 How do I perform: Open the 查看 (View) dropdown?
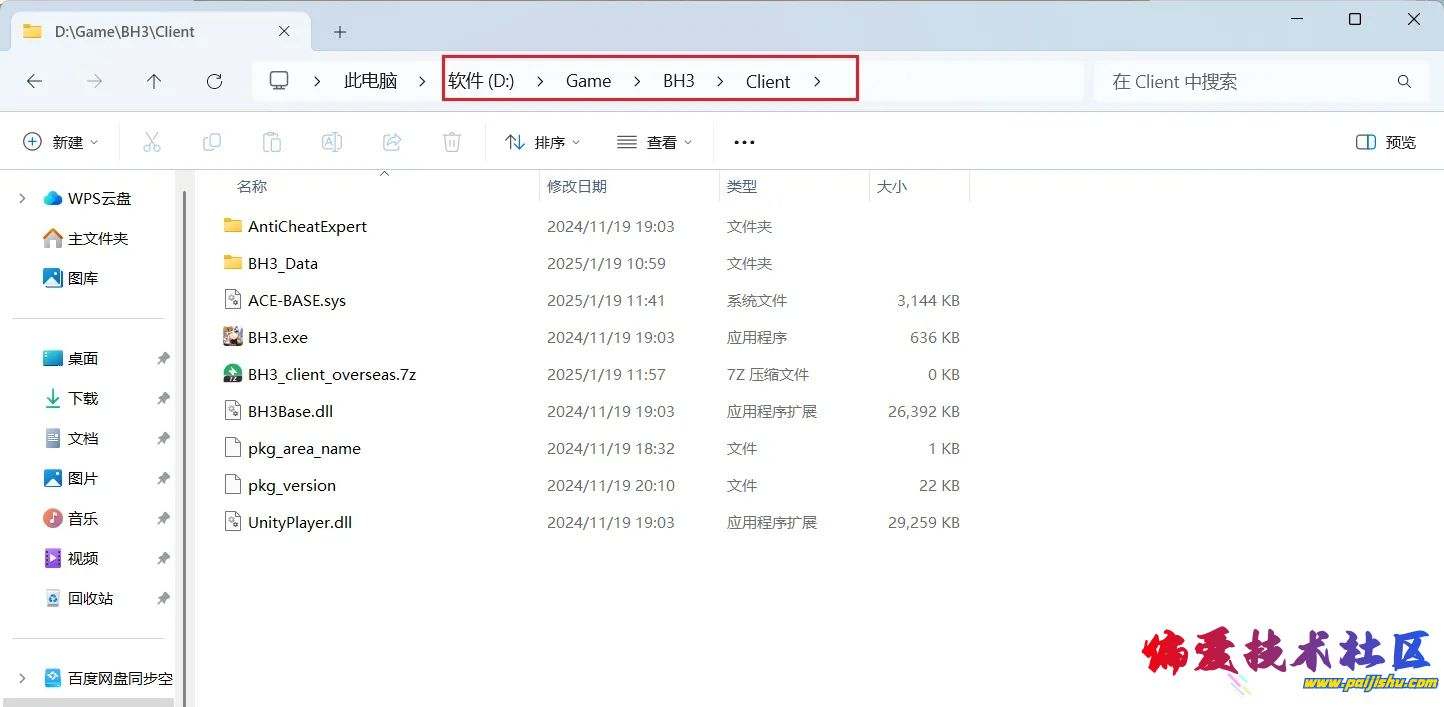point(655,142)
